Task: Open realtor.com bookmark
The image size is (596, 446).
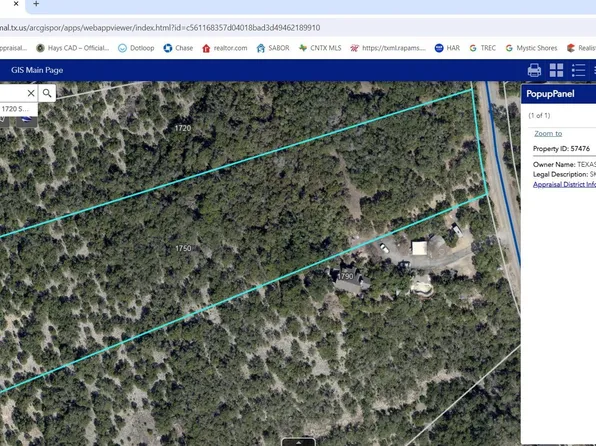Action: click(225, 48)
